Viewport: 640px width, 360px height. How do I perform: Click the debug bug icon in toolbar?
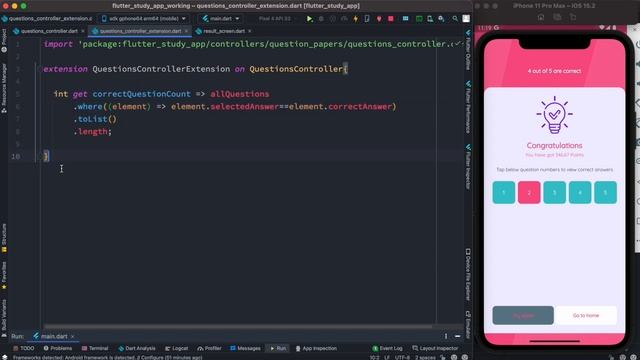point(321,19)
